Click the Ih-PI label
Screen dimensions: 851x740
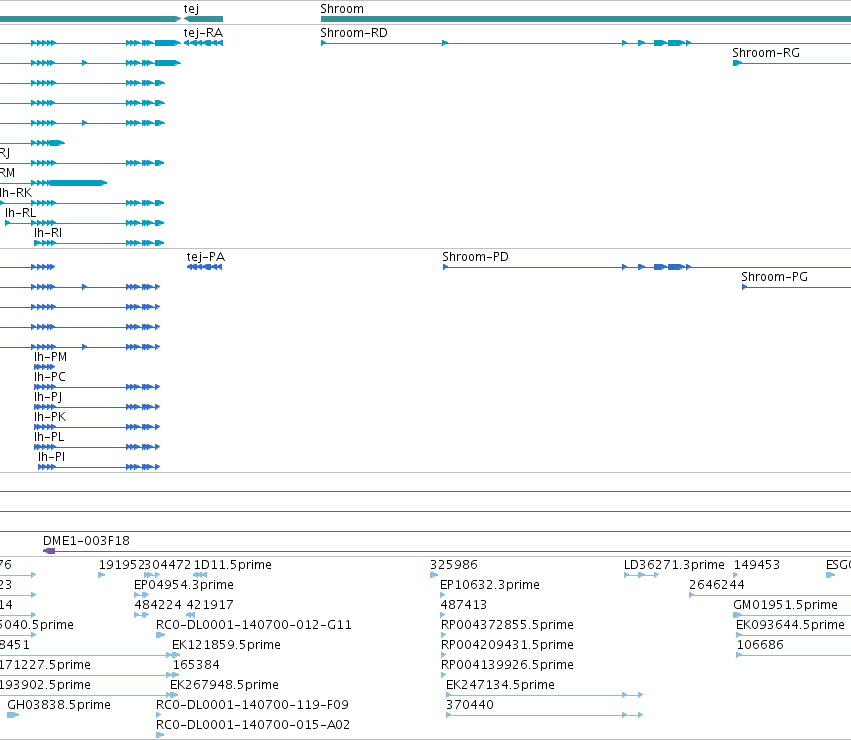52,457
